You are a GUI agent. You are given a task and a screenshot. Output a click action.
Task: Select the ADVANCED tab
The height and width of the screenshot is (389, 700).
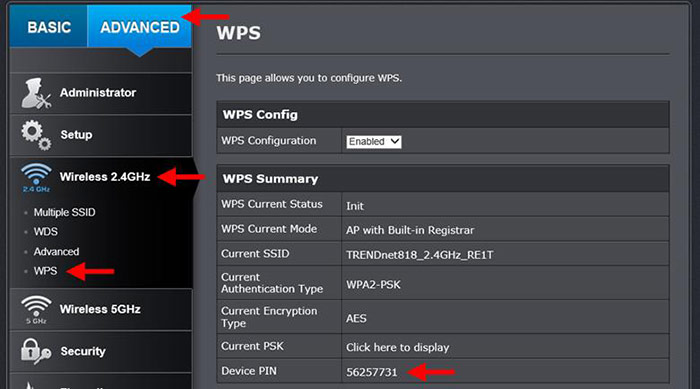140,27
